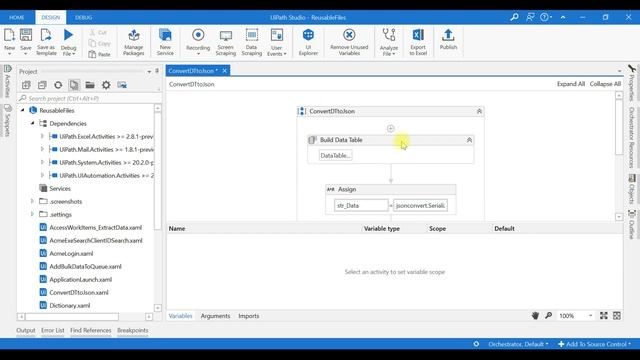Screen dimensions: 640x360
Task: Open the zoom percentage dropdown
Action: 590,316
